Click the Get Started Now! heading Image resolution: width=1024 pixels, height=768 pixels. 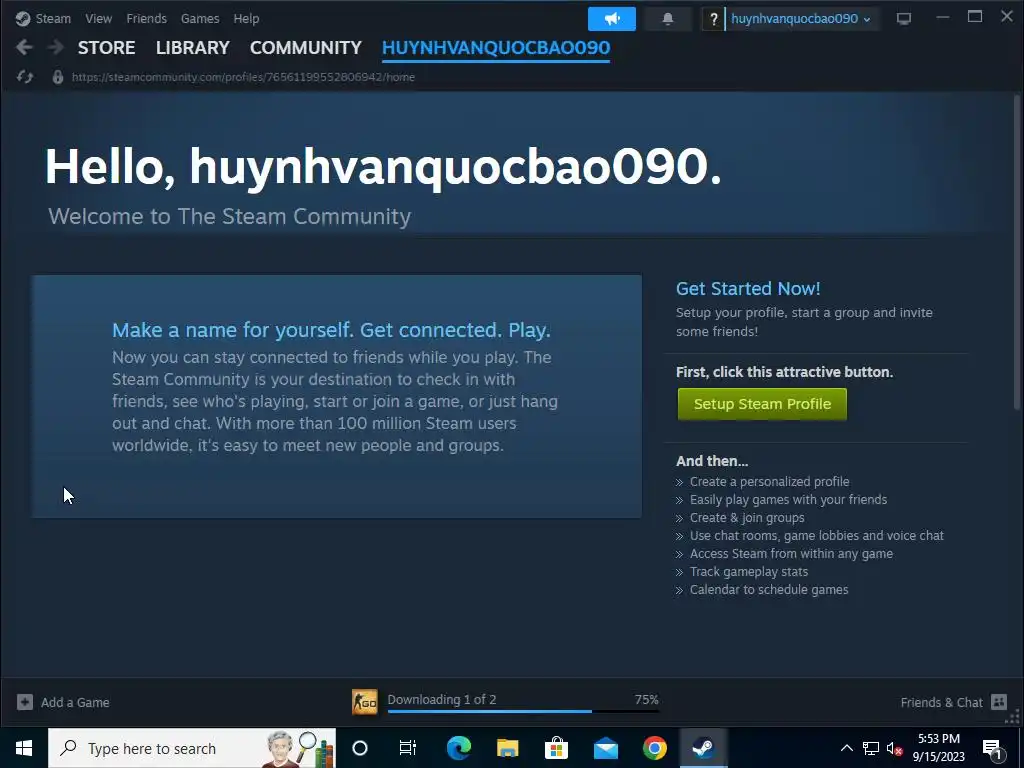tap(748, 289)
